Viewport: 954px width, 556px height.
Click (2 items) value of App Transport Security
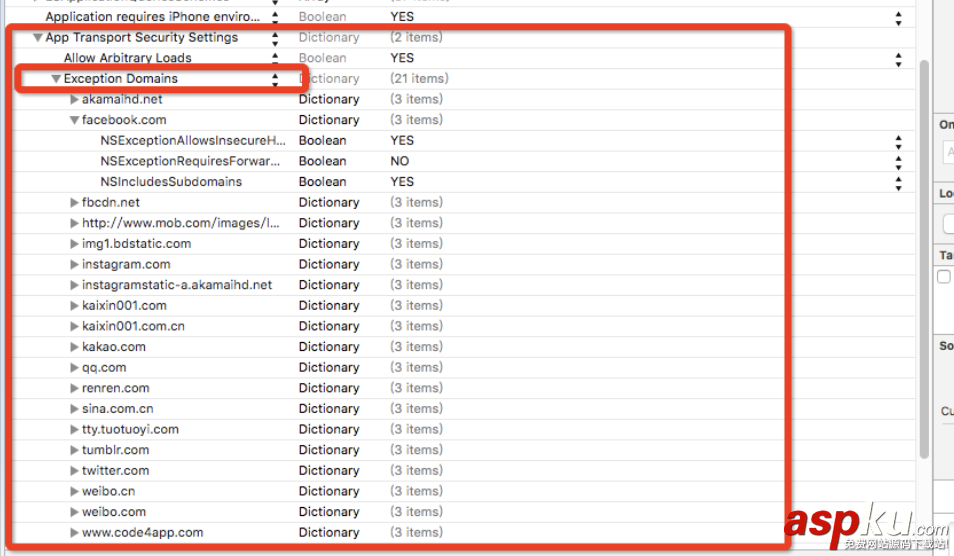(x=416, y=37)
